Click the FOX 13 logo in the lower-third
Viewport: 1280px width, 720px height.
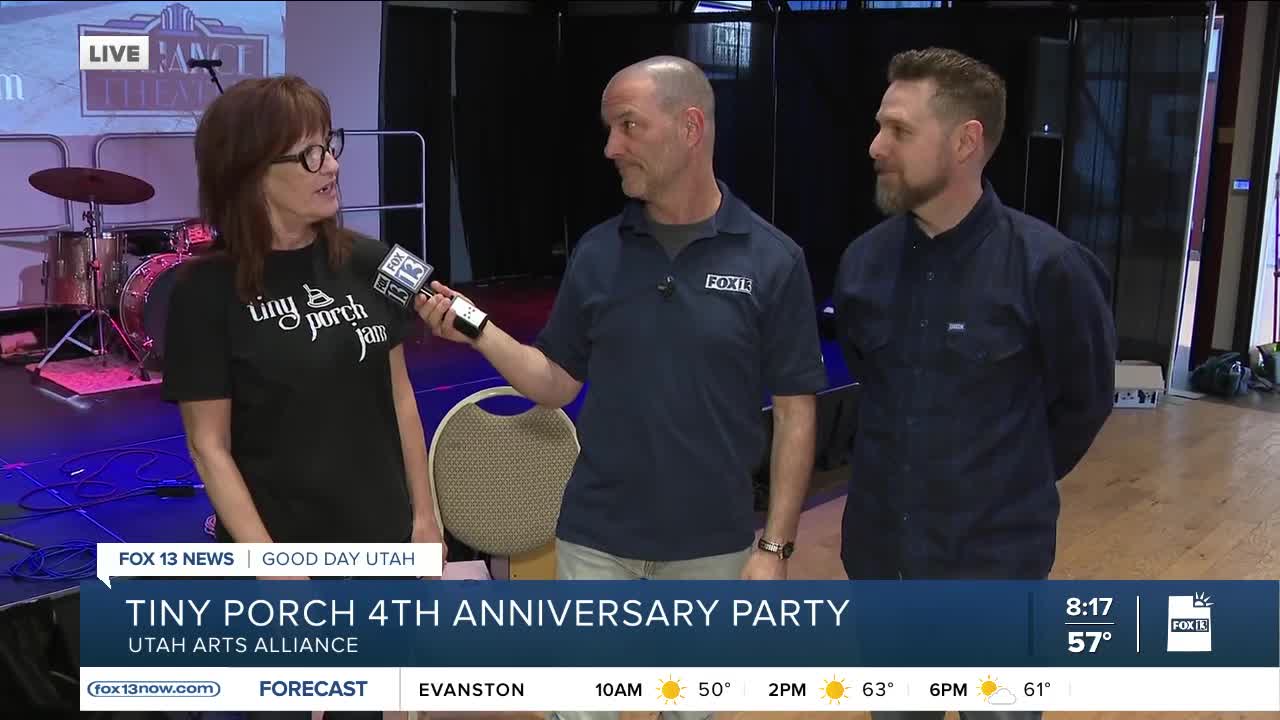point(1190,623)
